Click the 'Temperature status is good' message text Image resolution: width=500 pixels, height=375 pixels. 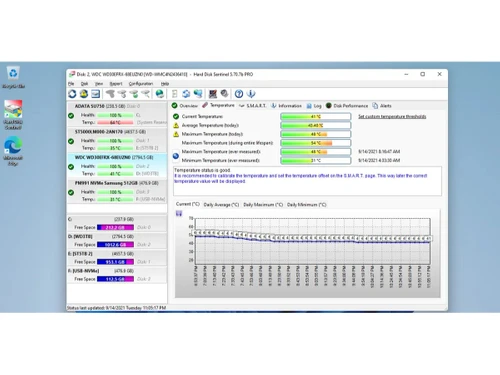click(202, 170)
